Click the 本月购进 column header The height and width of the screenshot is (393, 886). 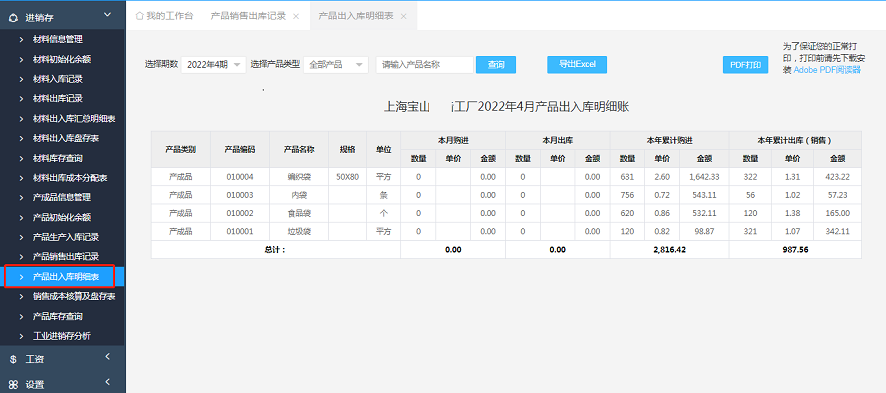coord(453,140)
